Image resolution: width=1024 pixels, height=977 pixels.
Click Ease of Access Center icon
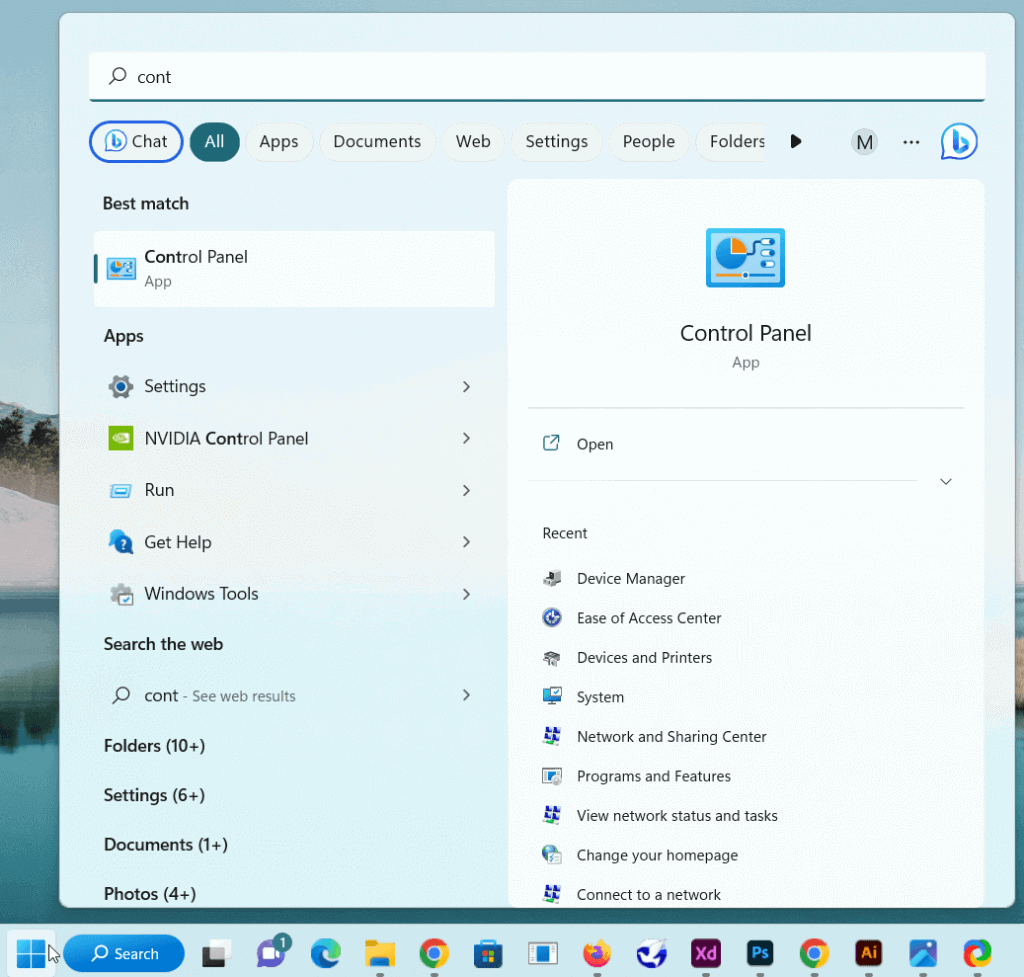pos(552,617)
